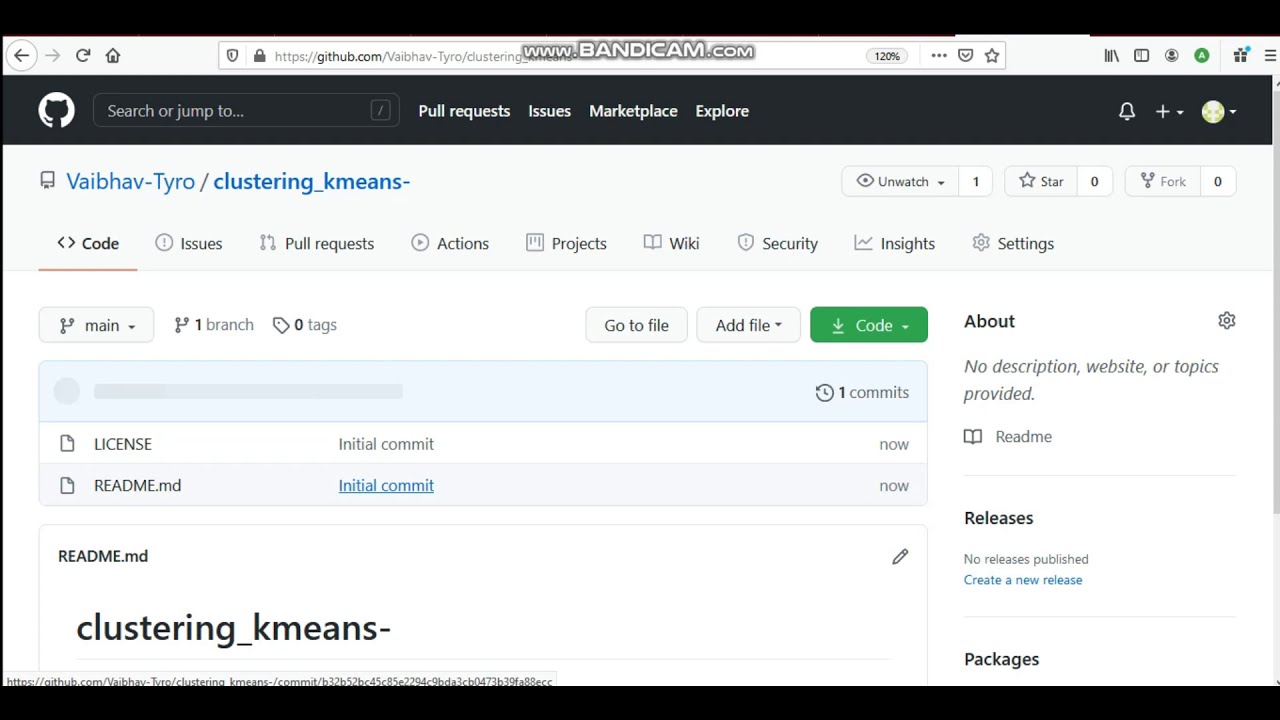Open the Wiki tab
1280x720 pixels.
click(671, 244)
